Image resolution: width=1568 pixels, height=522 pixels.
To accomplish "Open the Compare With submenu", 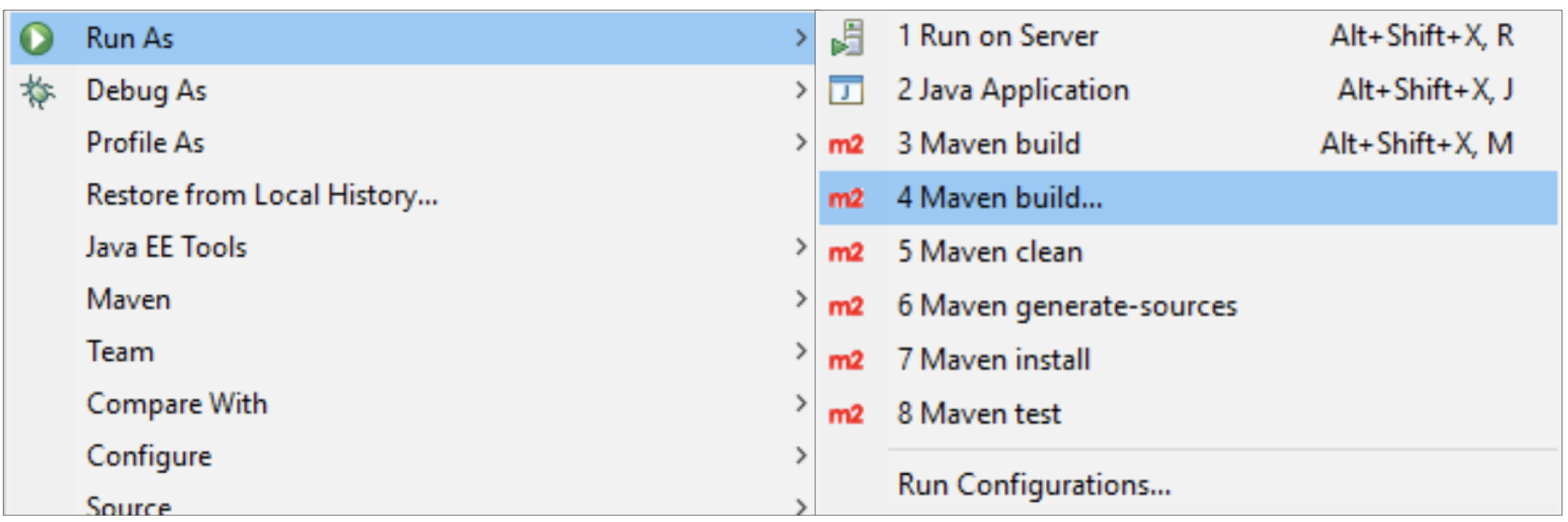I will point(177,404).
